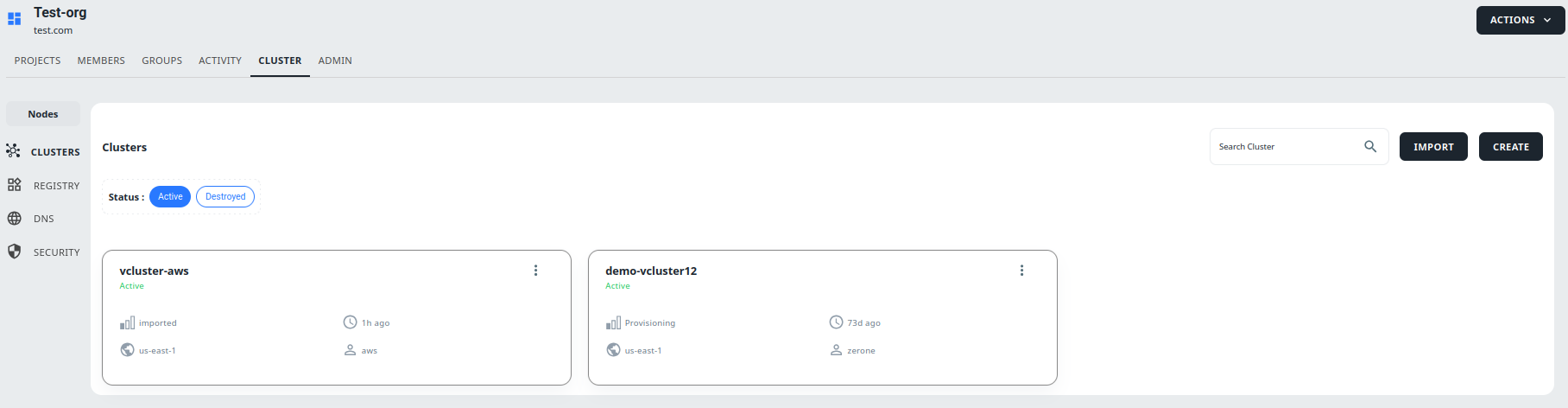This screenshot has width=1568, height=408.
Task: Go to the ADMIN tab
Action: click(x=335, y=61)
